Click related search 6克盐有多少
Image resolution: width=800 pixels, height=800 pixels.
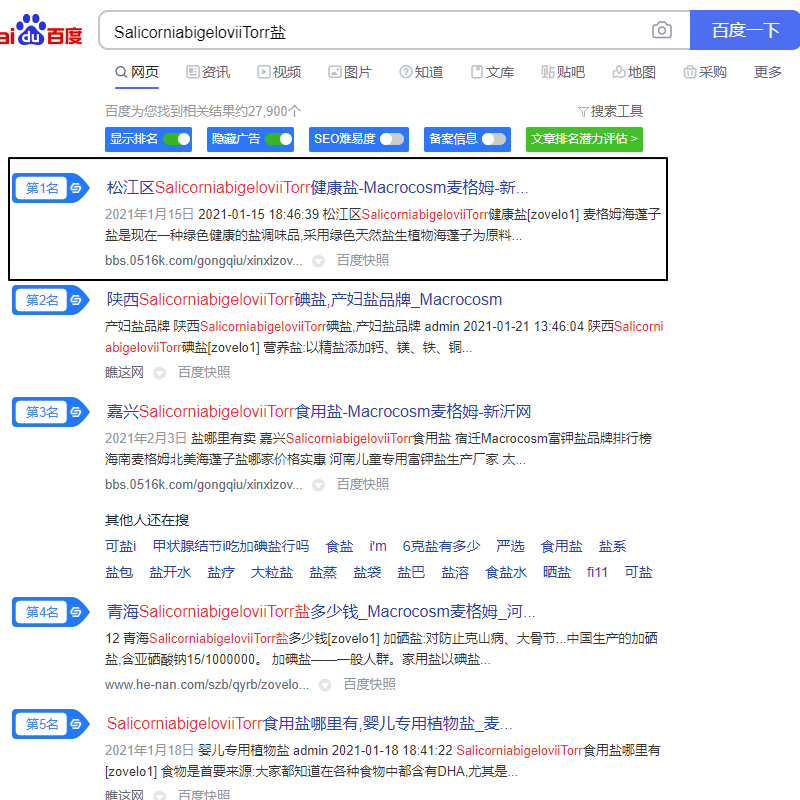point(441,546)
